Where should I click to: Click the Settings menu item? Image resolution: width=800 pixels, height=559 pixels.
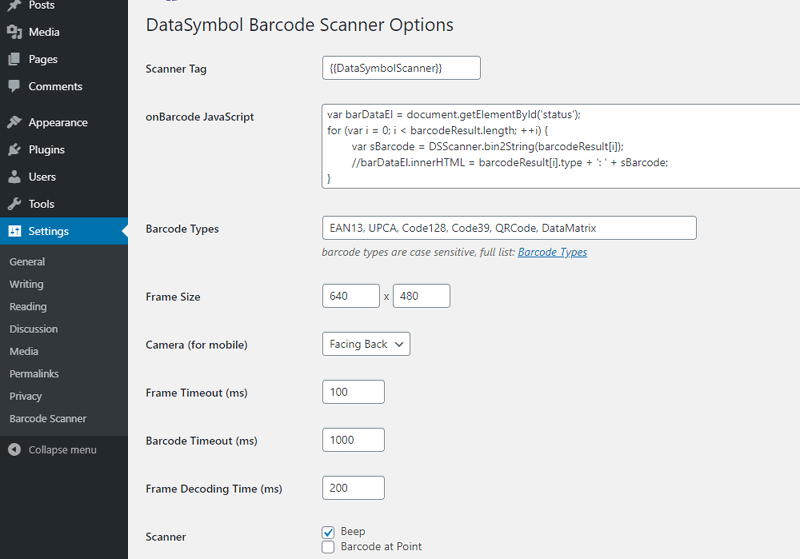pos(64,231)
